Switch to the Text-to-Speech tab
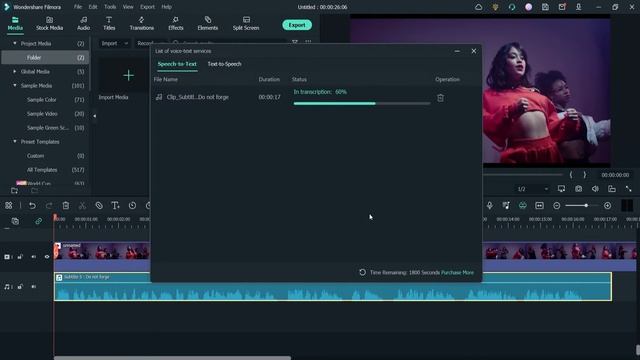Image resolution: width=640 pixels, height=360 pixels. tap(224, 64)
